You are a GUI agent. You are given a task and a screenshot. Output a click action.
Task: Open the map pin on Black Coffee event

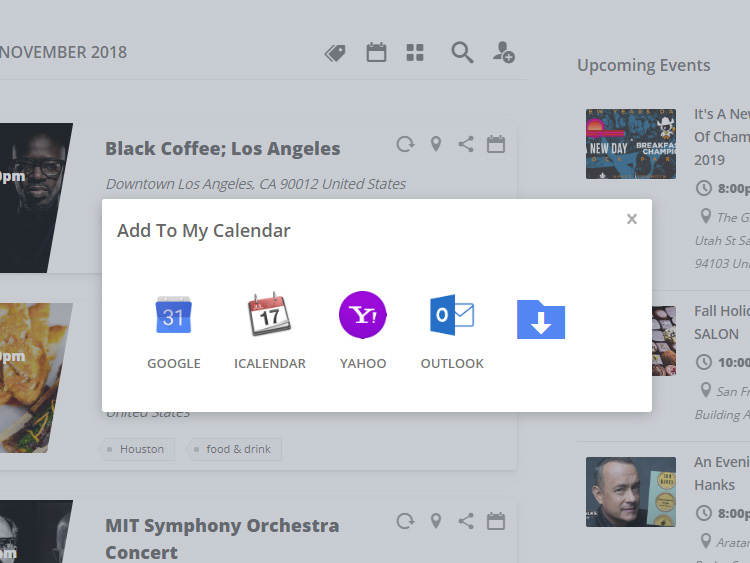pos(436,144)
